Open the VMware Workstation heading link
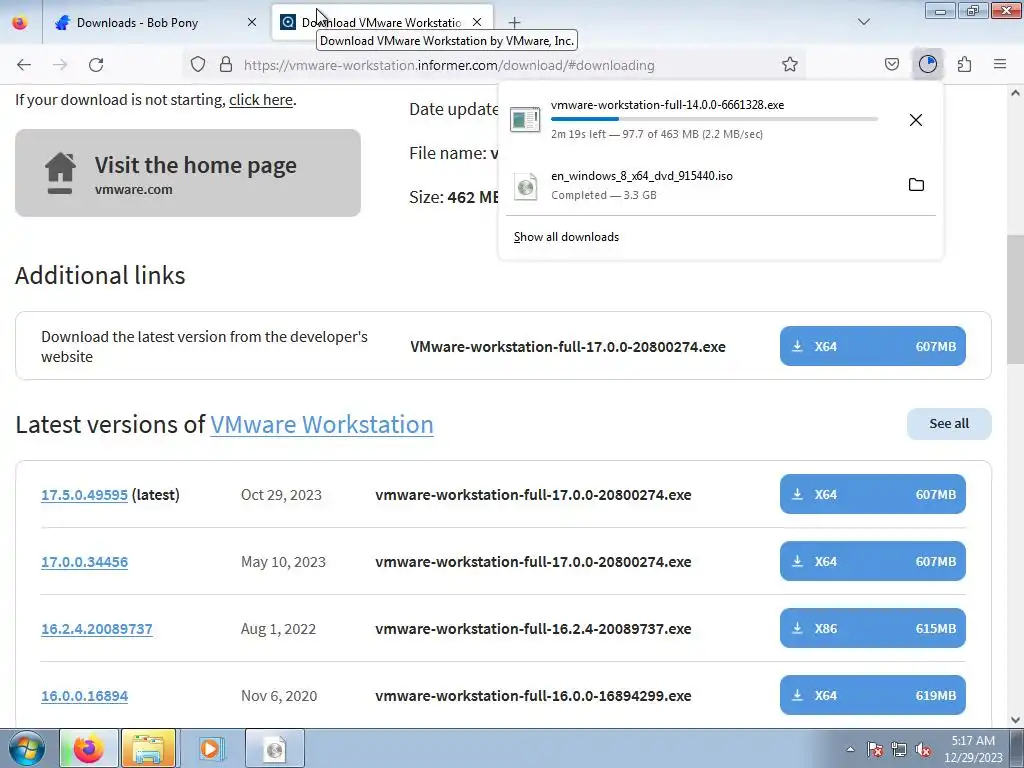This screenshot has height=768, width=1024. point(322,424)
